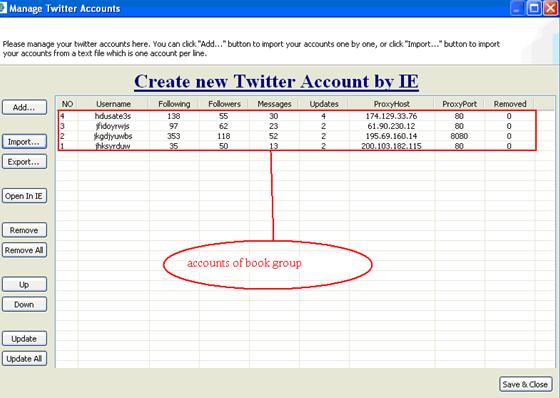Remove the selected account
This screenshot has width=560, height=398.
[24, 230]
